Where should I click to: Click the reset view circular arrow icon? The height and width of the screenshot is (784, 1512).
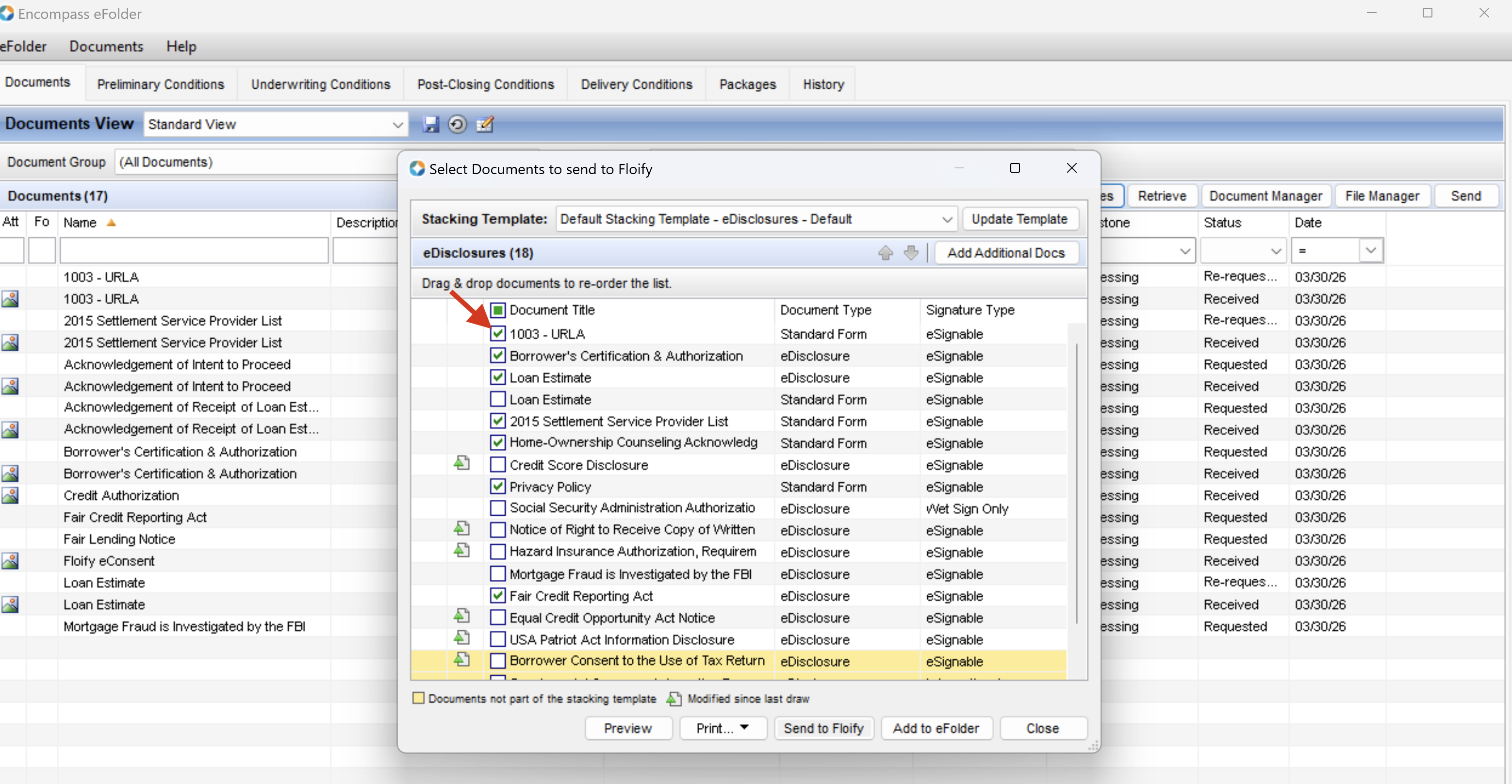point(457,124)
